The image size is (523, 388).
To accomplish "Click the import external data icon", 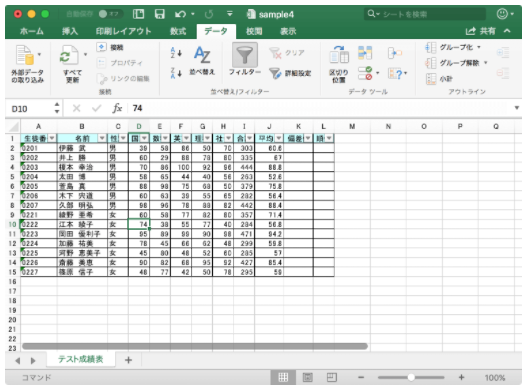I will point(25,55).
